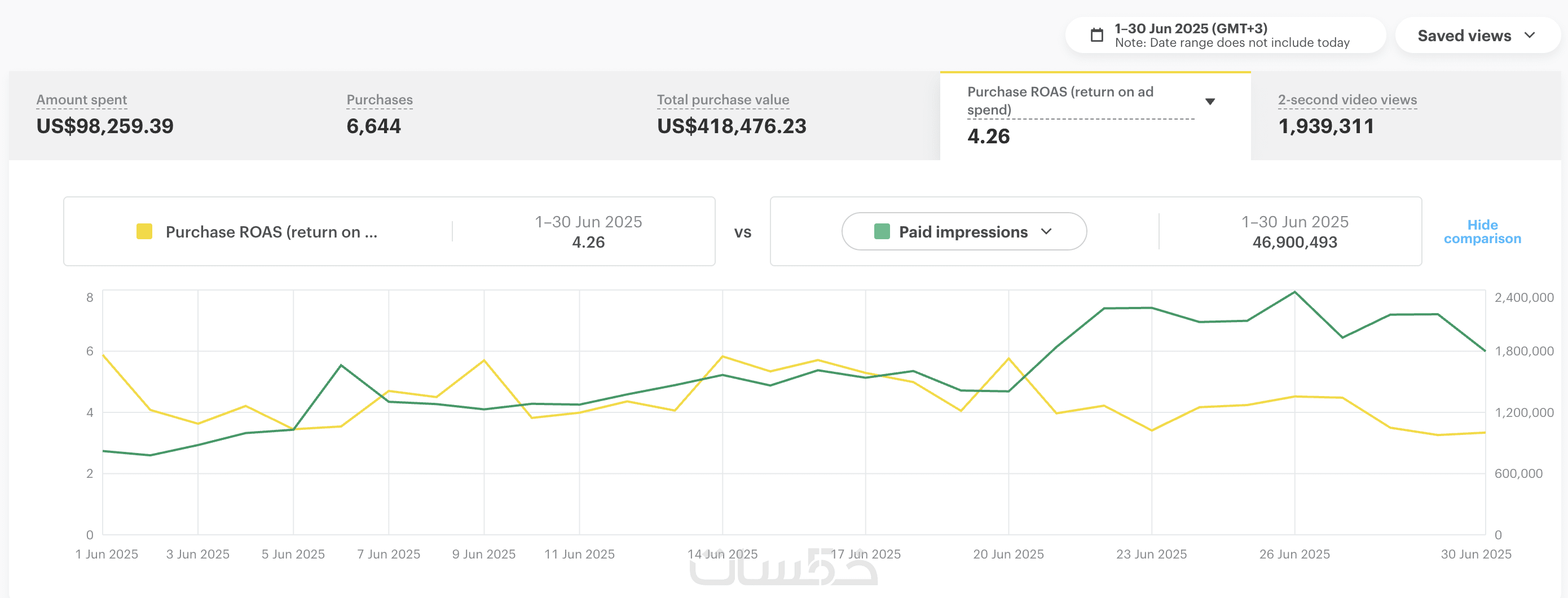Click the green peak on 26 Jun 2025
The image size is (1568, 598).
coord(1294,292)
